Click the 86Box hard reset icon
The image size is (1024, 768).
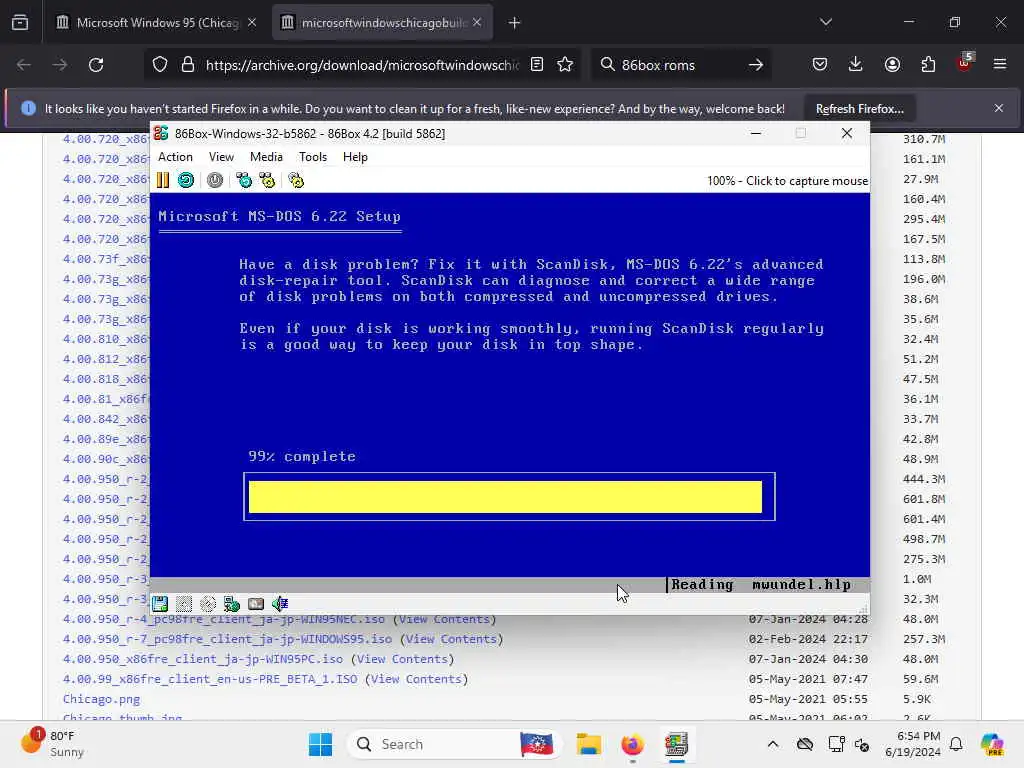[x=186, y=180]
